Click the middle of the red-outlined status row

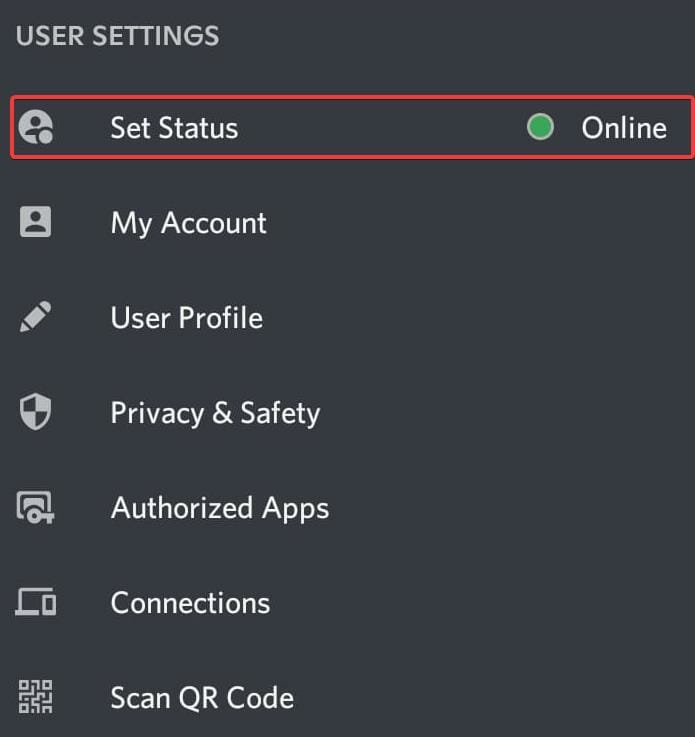click(x=351, y=127)
